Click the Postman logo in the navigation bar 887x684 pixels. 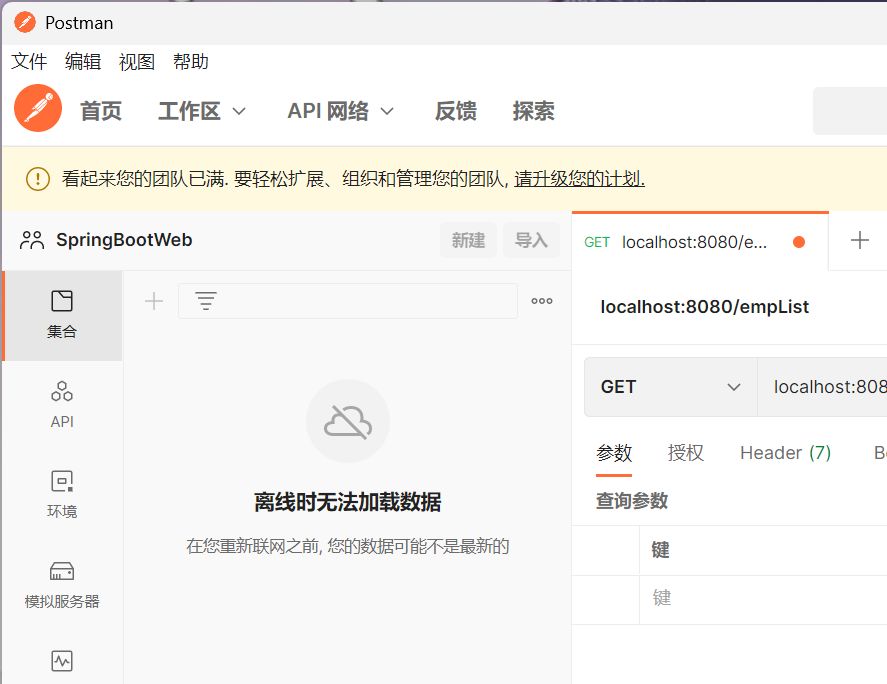point(38,109)
